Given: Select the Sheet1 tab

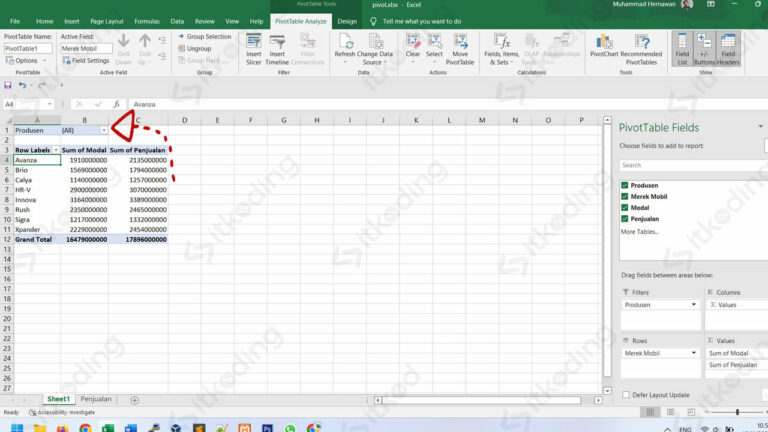Looking at the screenshot, I should tap(58, 399).
